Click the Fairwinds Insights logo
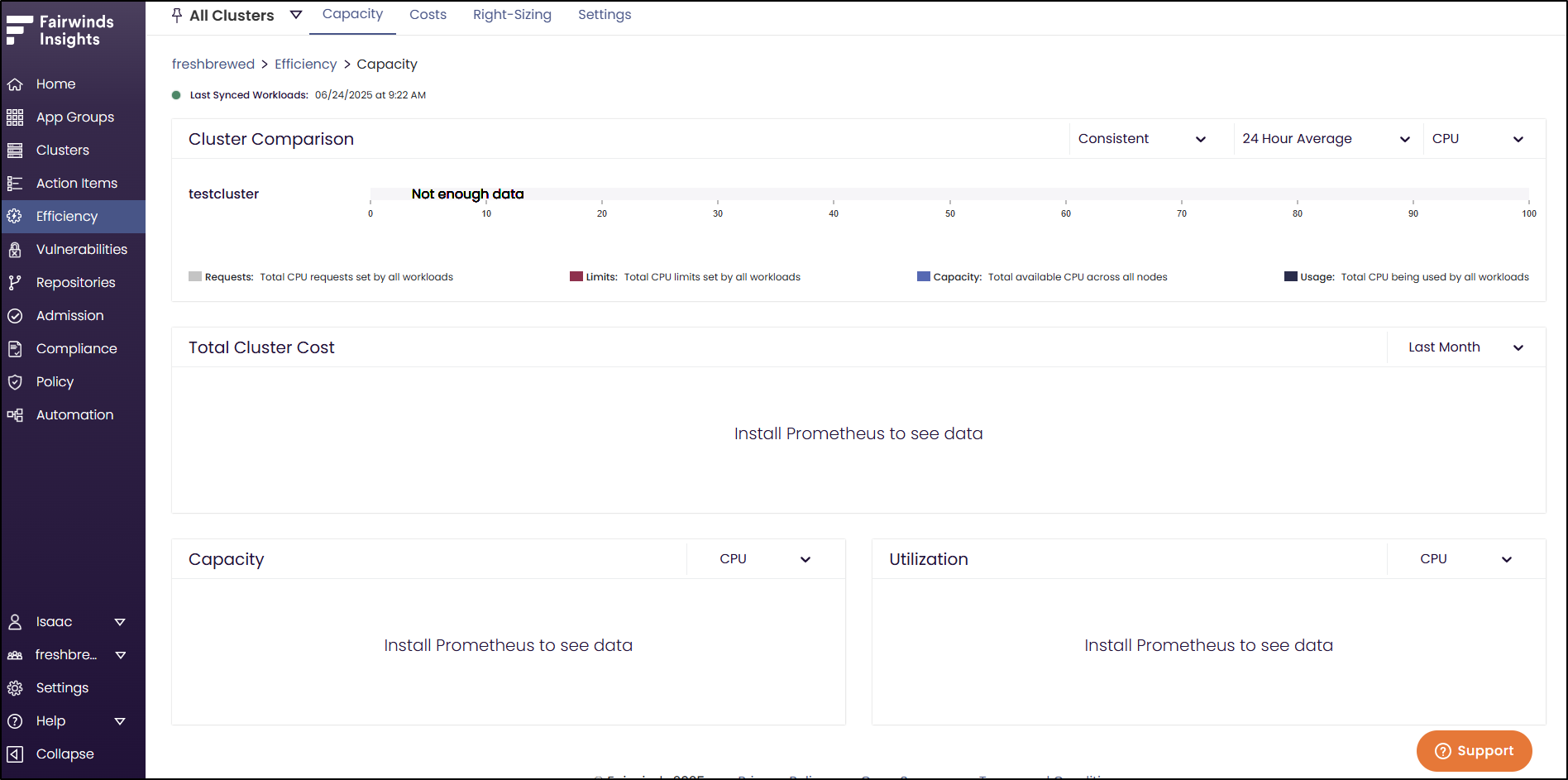This screenshot has width=1568, height=780. pos(60,31)
